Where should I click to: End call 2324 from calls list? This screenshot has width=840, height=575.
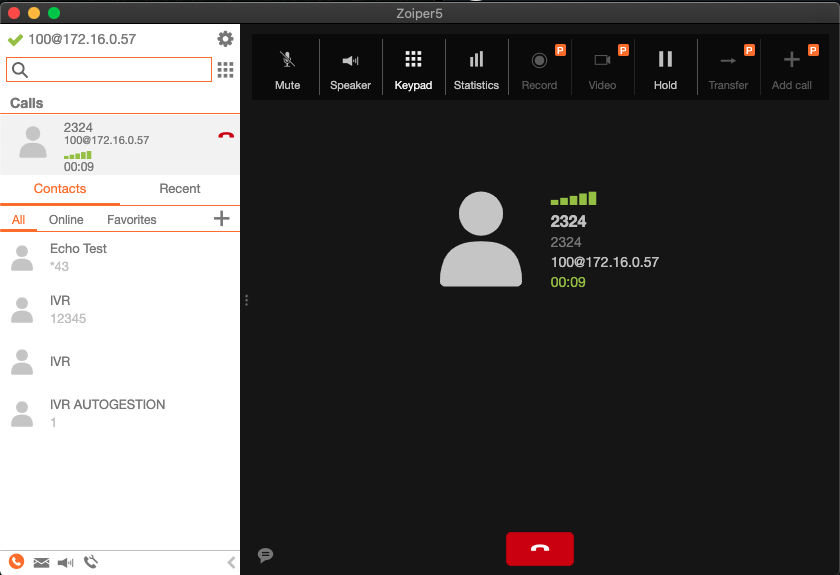tap(226, 135)
